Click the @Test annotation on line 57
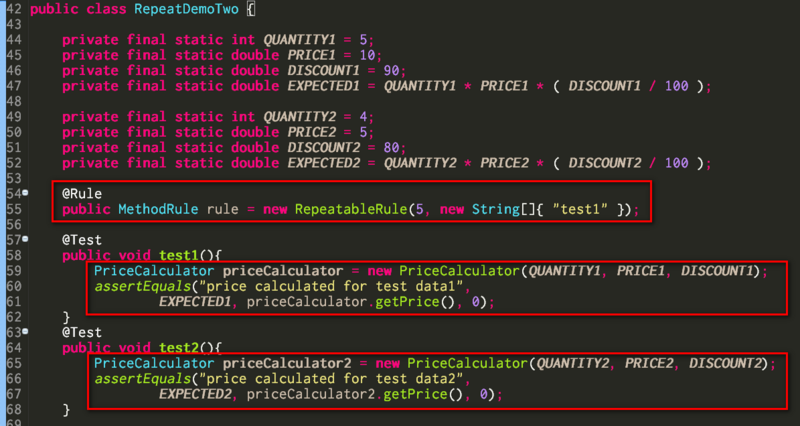 point(82,240)
